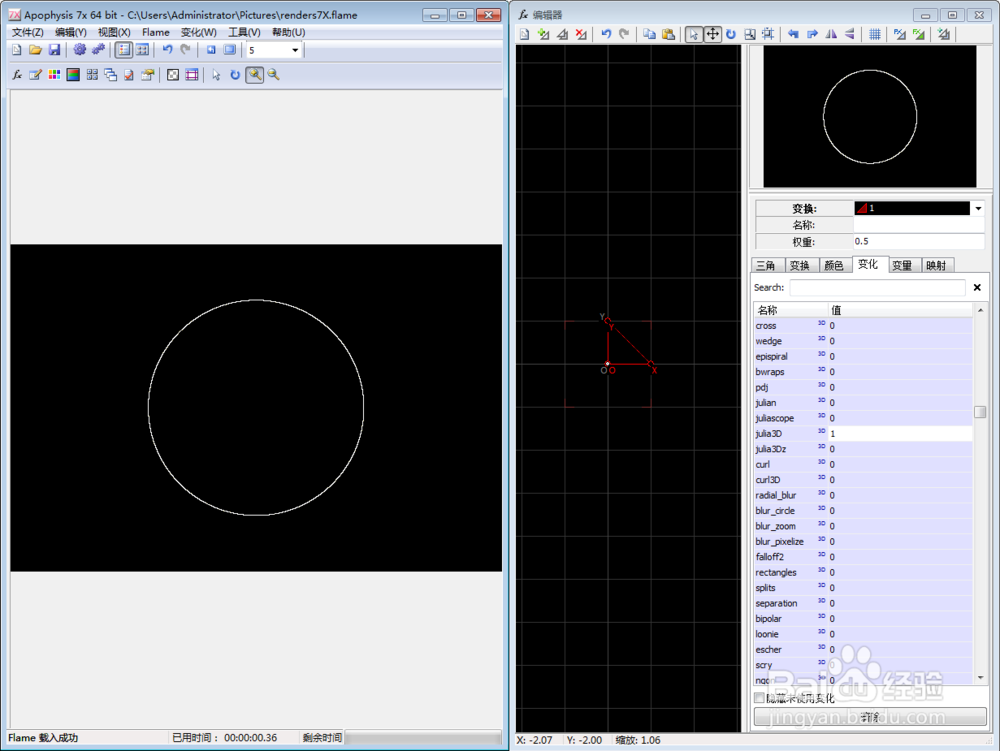Screen dimensions: 1000x751
Task: Click the variation Search input box
Action: pyautogui.click(x=878, y=288)
